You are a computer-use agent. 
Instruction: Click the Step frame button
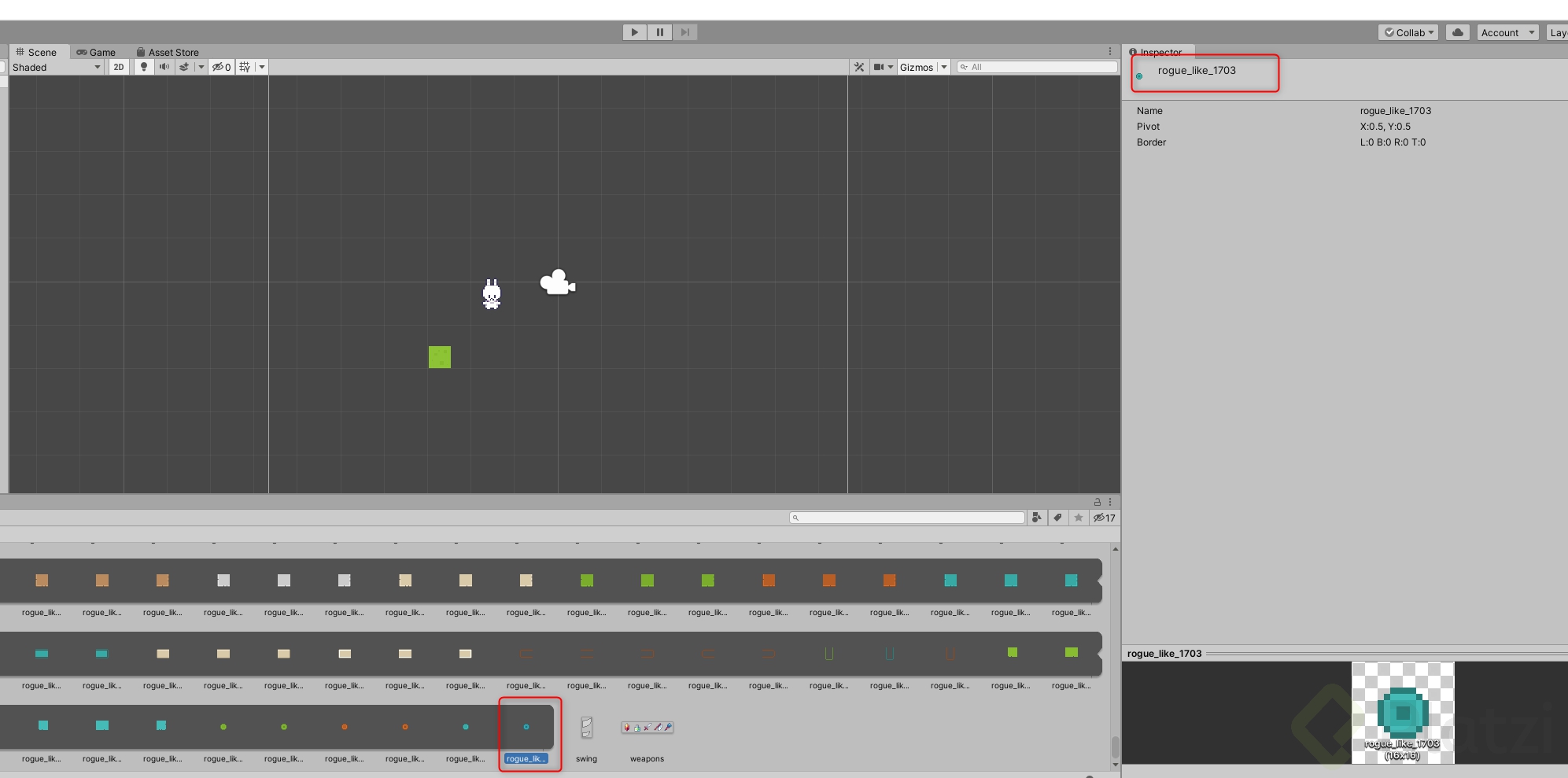point(685,32)
